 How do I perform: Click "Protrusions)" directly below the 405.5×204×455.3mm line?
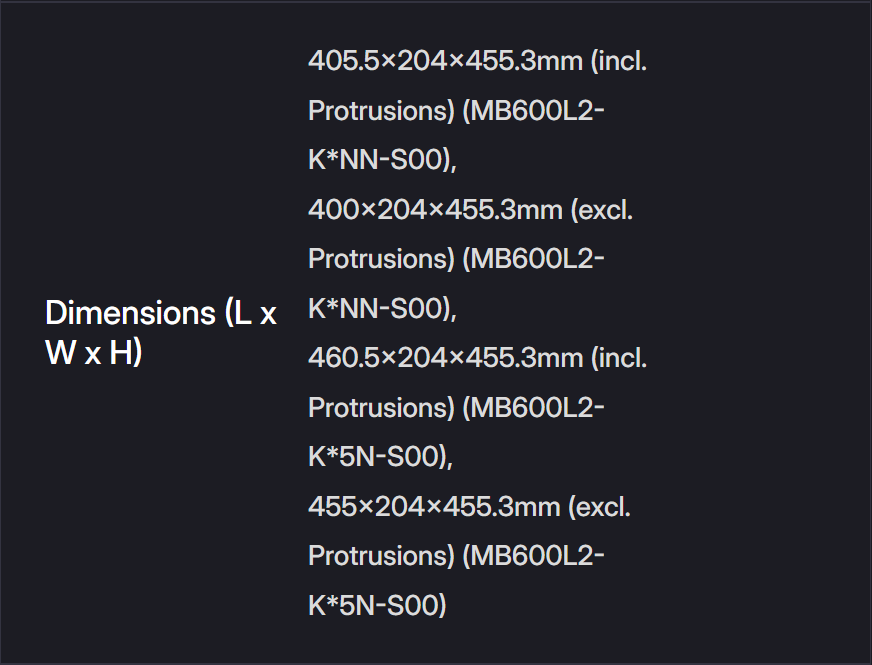(381, 111)
